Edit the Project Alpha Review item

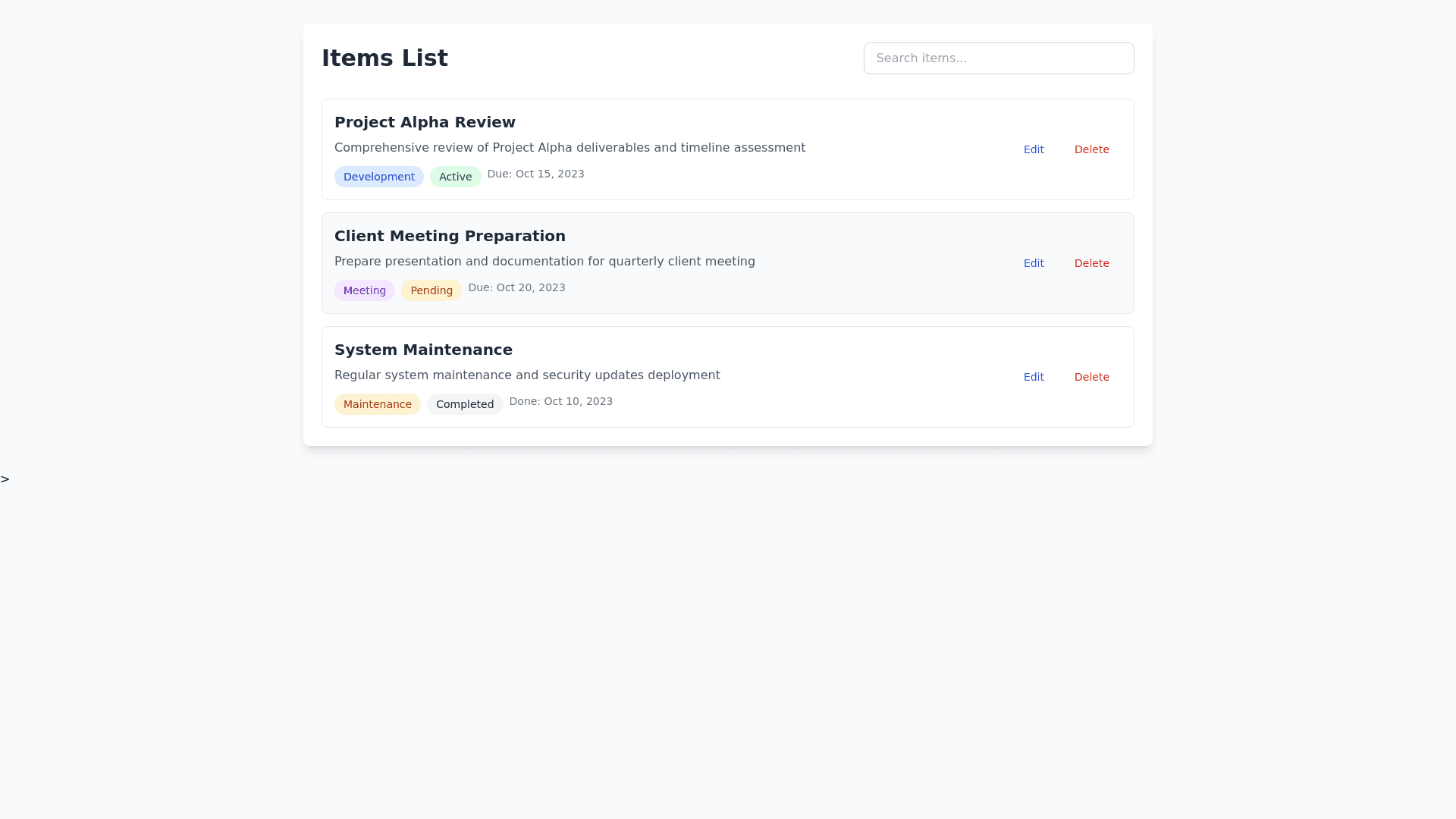pos(1033,149)
